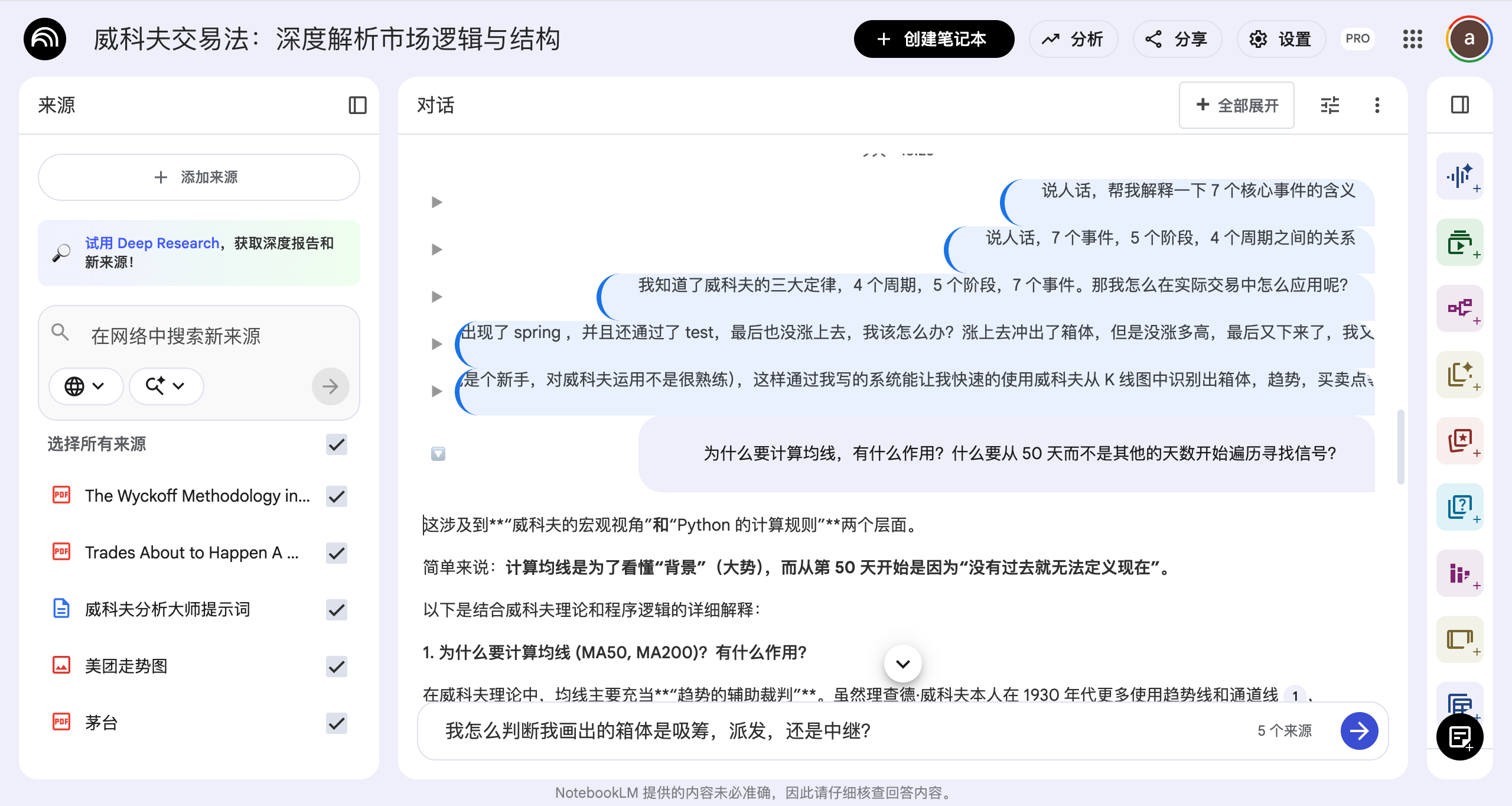The height and width of the screenshot is (806, 1512).
Task: Open Audio Overview in studio sidebar
Action: [x=1459, y=176]
